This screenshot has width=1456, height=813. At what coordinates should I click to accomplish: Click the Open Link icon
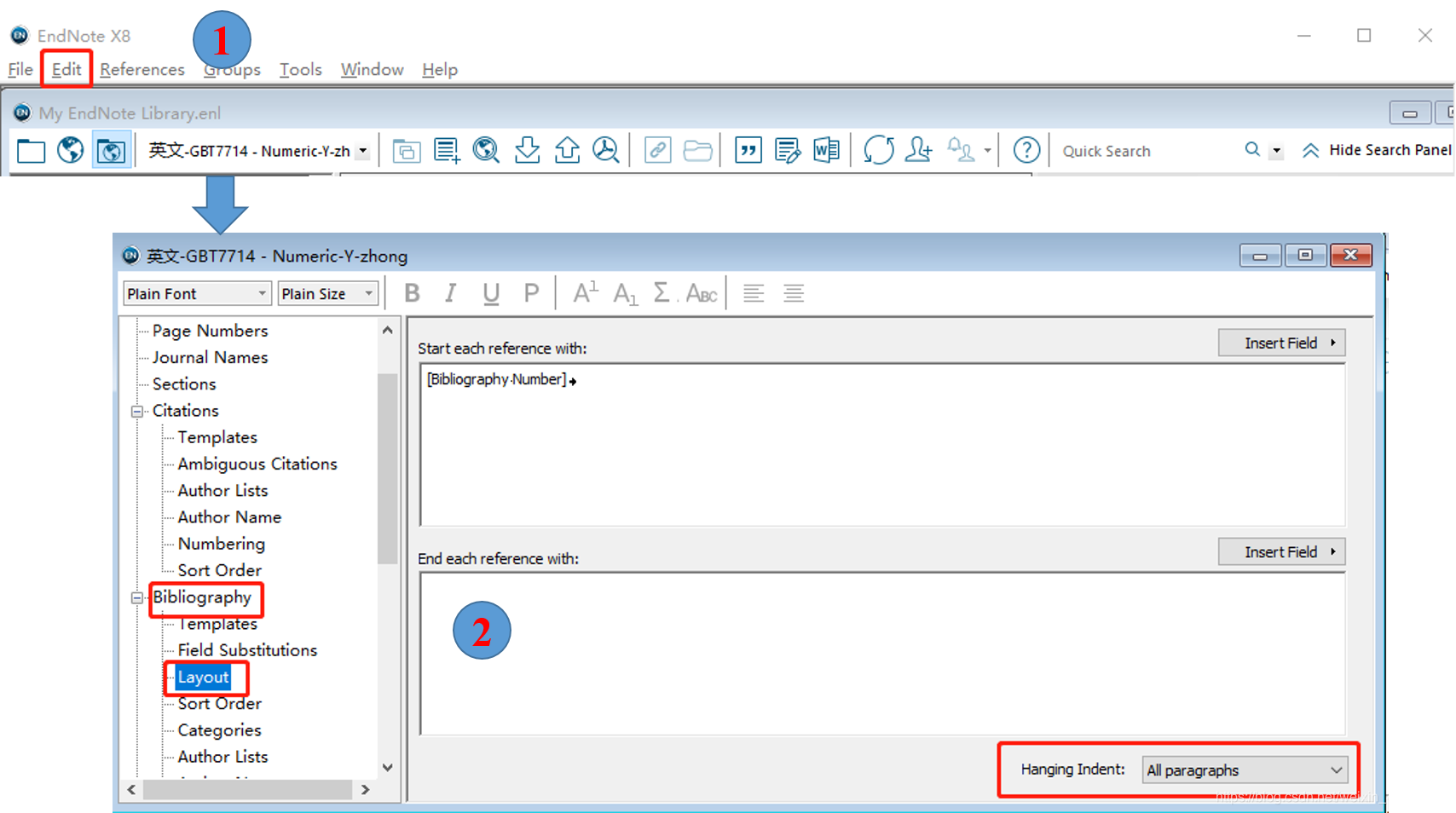(657, 151)
